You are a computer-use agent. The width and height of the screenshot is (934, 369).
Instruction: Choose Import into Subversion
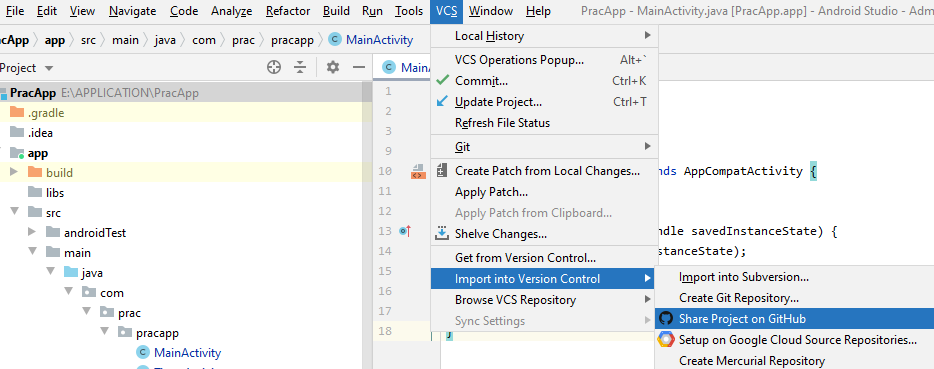795,277
